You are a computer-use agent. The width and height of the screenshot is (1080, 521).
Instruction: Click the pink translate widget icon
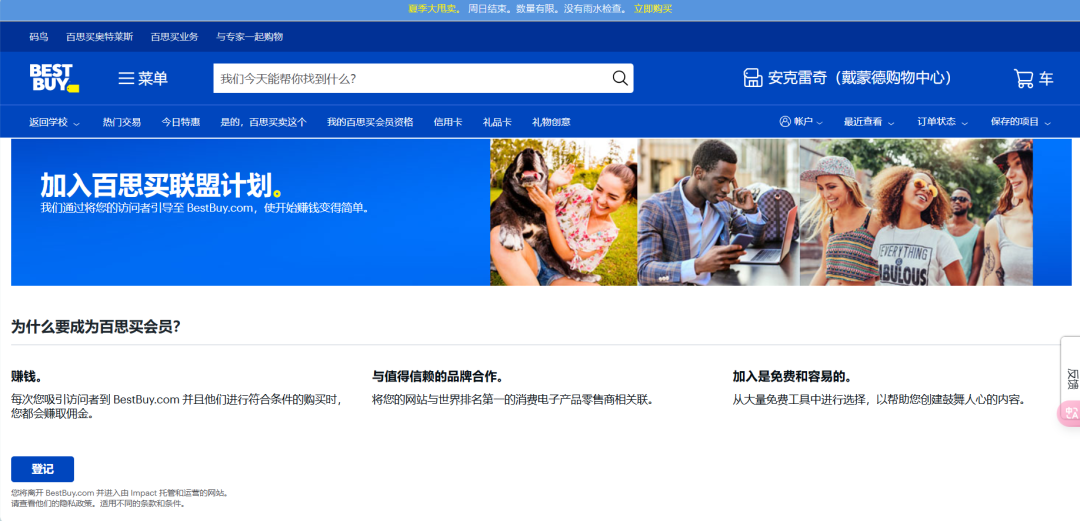[1070, 413]
